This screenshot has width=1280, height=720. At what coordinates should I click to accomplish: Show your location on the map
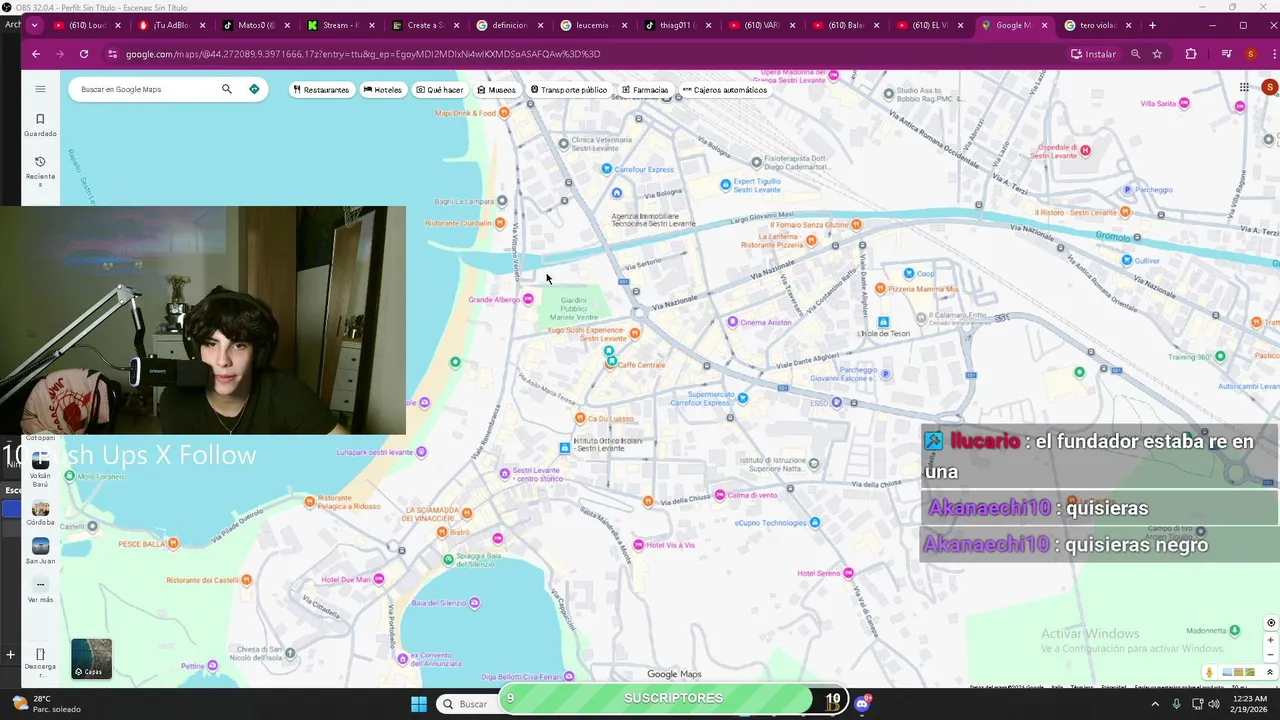point(1271,623)
